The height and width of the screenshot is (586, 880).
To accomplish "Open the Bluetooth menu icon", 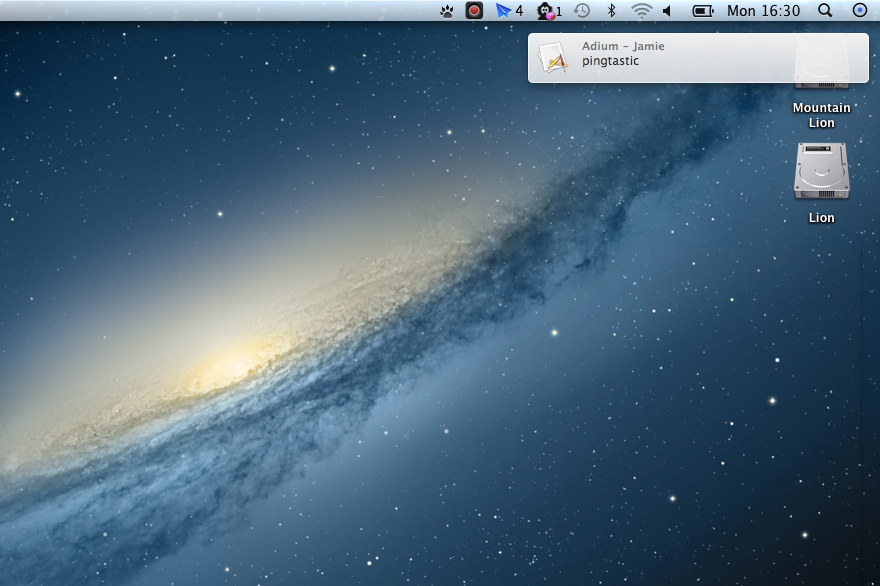I will (612, 11).
